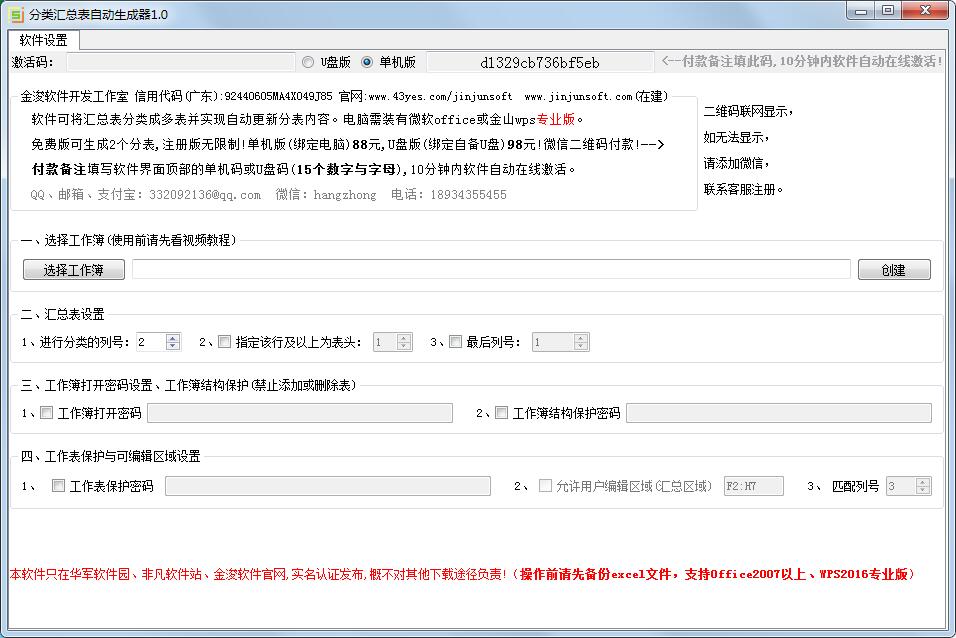Open the 软件设置 tab

tap(43, 40)
